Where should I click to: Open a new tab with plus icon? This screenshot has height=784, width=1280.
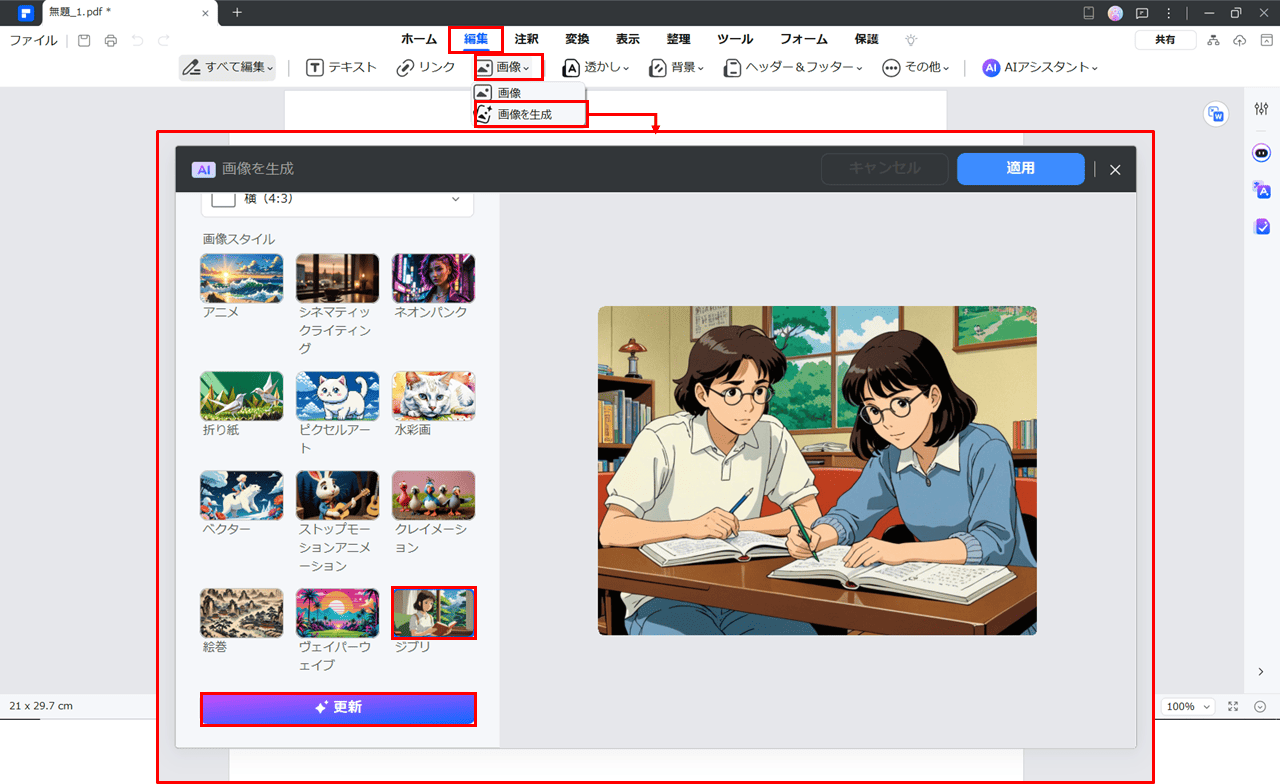tap(237, 13)
